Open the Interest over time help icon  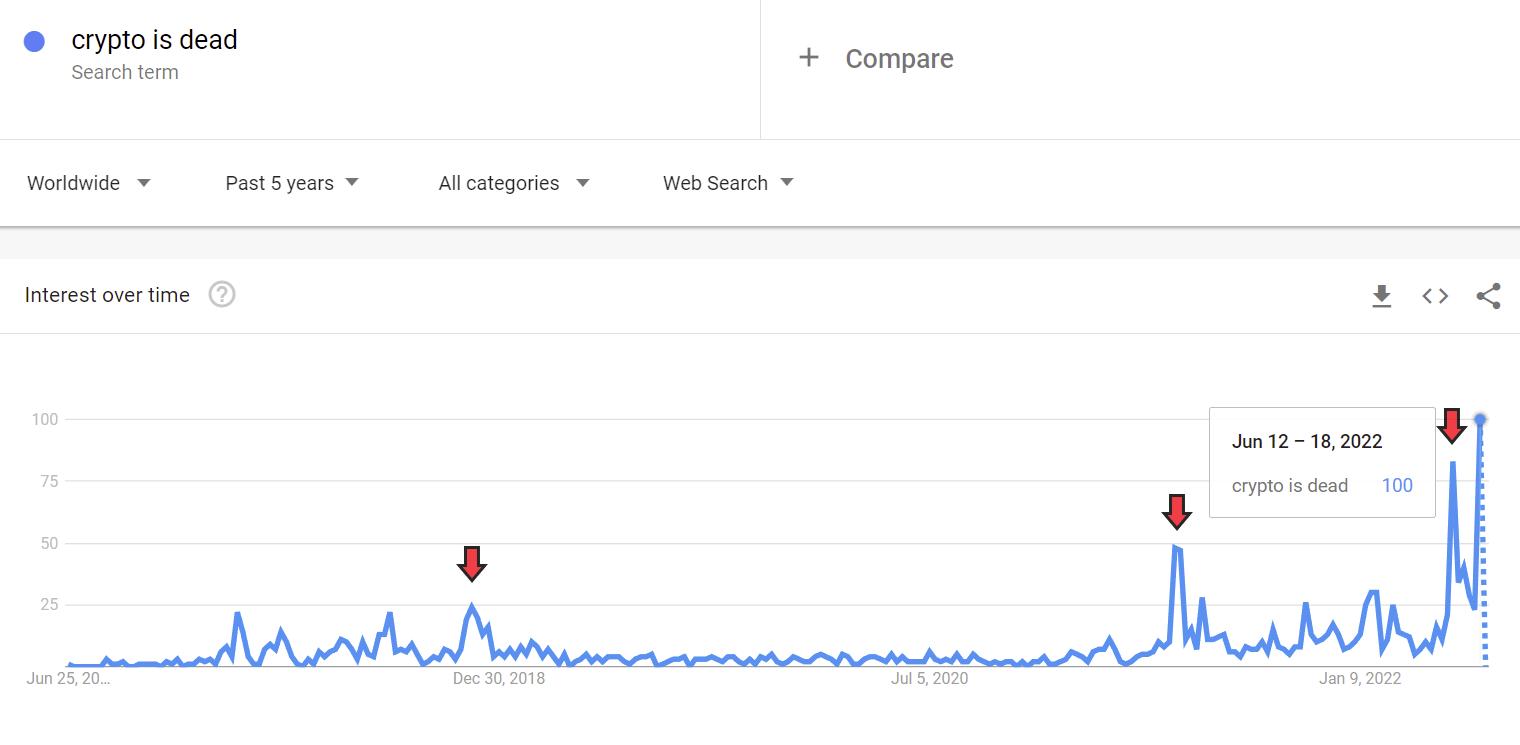click(222, 295)
